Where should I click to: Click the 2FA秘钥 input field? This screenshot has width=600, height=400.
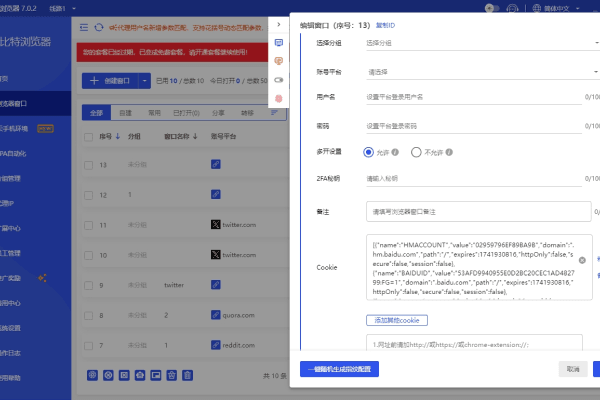coord(474,178)
